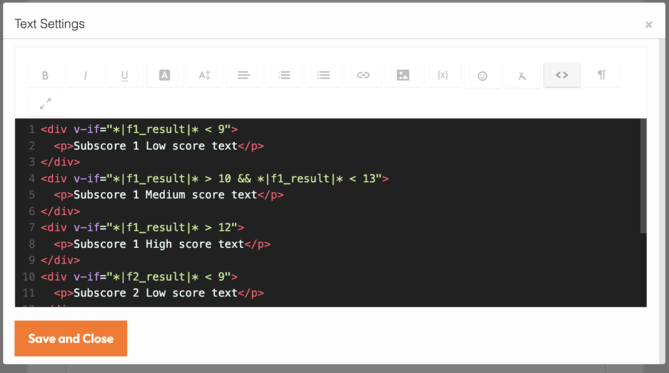
Task: Click line 10 with f2_result < 9
Action: (139, 277)
